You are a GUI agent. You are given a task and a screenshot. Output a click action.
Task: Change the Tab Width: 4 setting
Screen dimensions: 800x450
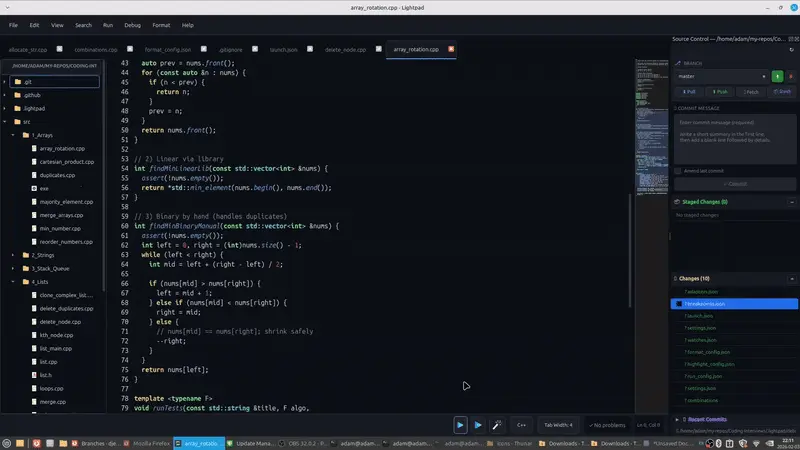coord(558,425)
